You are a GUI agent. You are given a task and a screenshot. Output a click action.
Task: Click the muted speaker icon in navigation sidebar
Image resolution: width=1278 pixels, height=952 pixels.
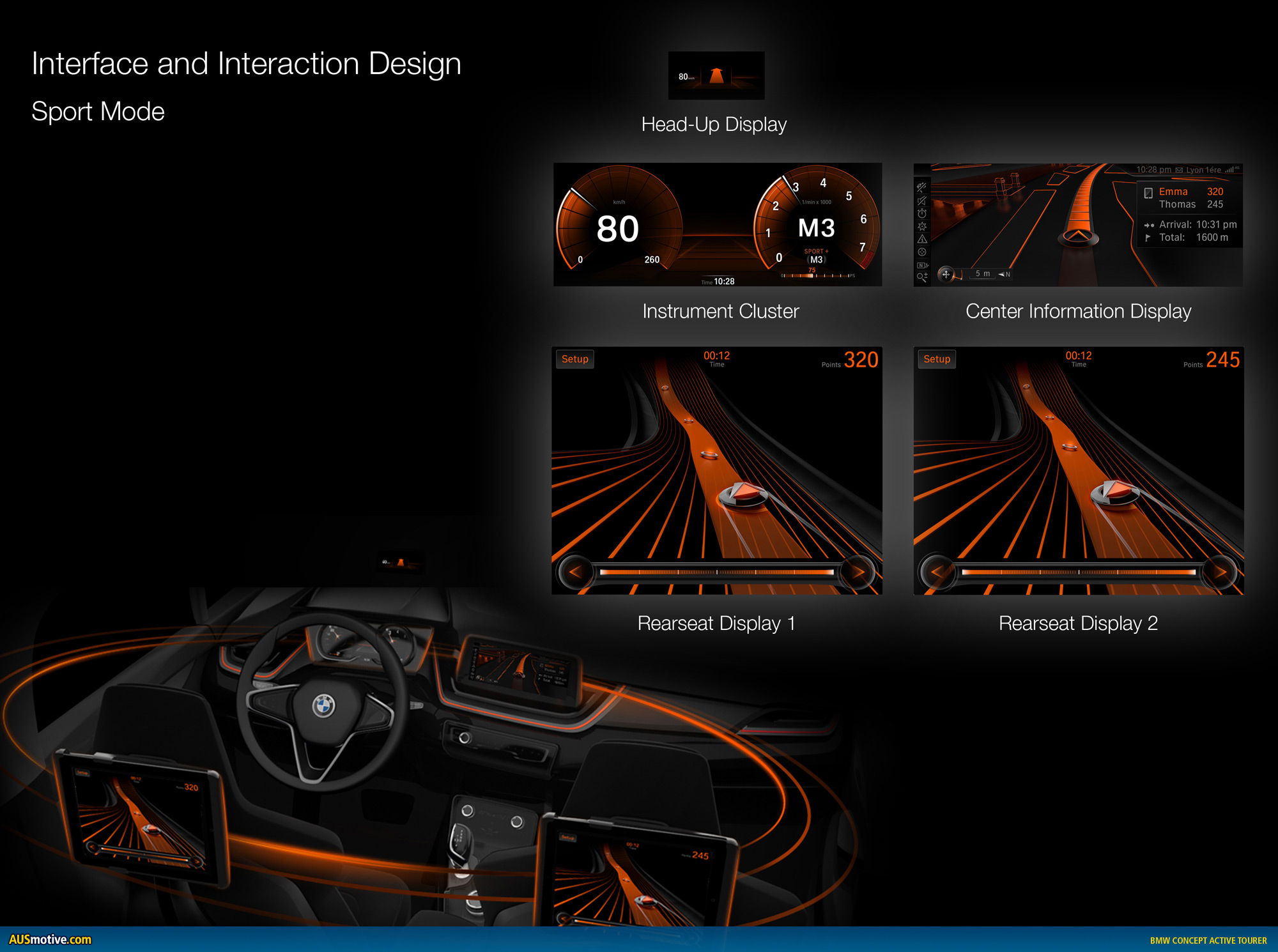921,201
